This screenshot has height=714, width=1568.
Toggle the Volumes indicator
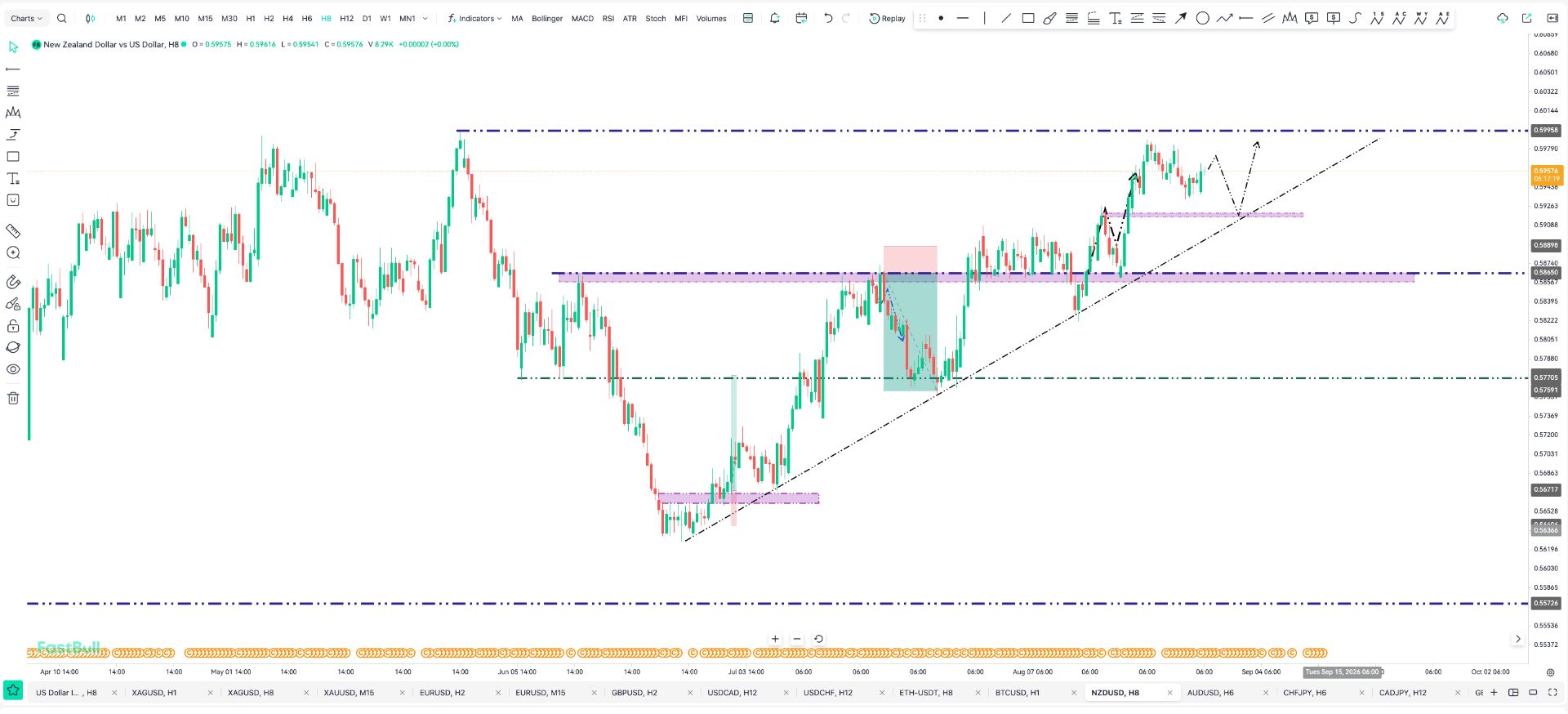coord(711,19)
